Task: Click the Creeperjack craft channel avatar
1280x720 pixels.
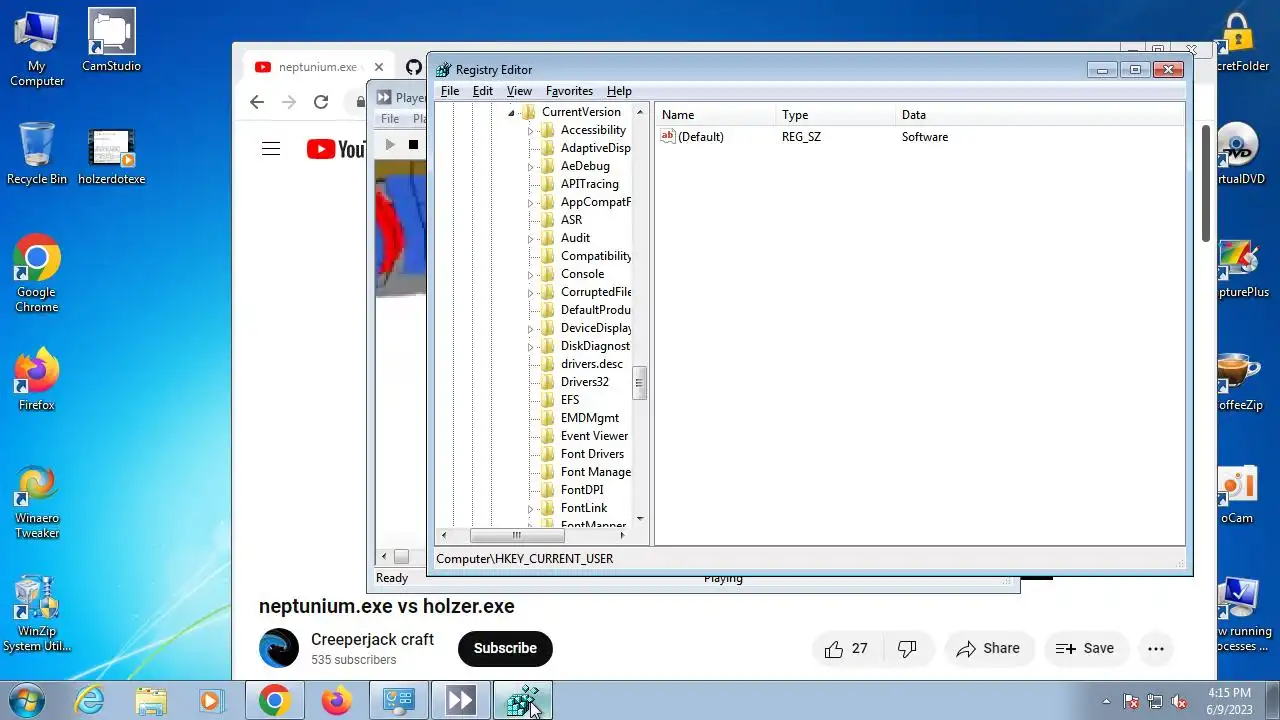Action: coord(279,648)
